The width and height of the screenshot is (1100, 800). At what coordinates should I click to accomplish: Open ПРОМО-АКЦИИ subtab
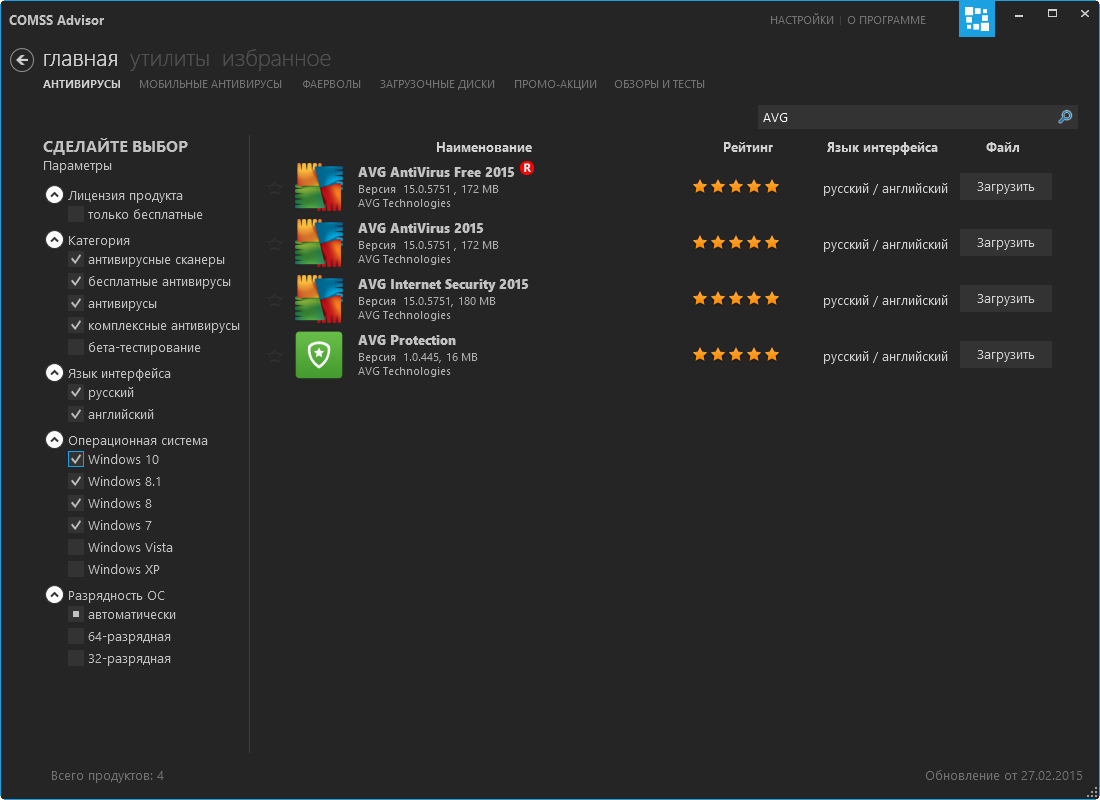tap(555, 84)
